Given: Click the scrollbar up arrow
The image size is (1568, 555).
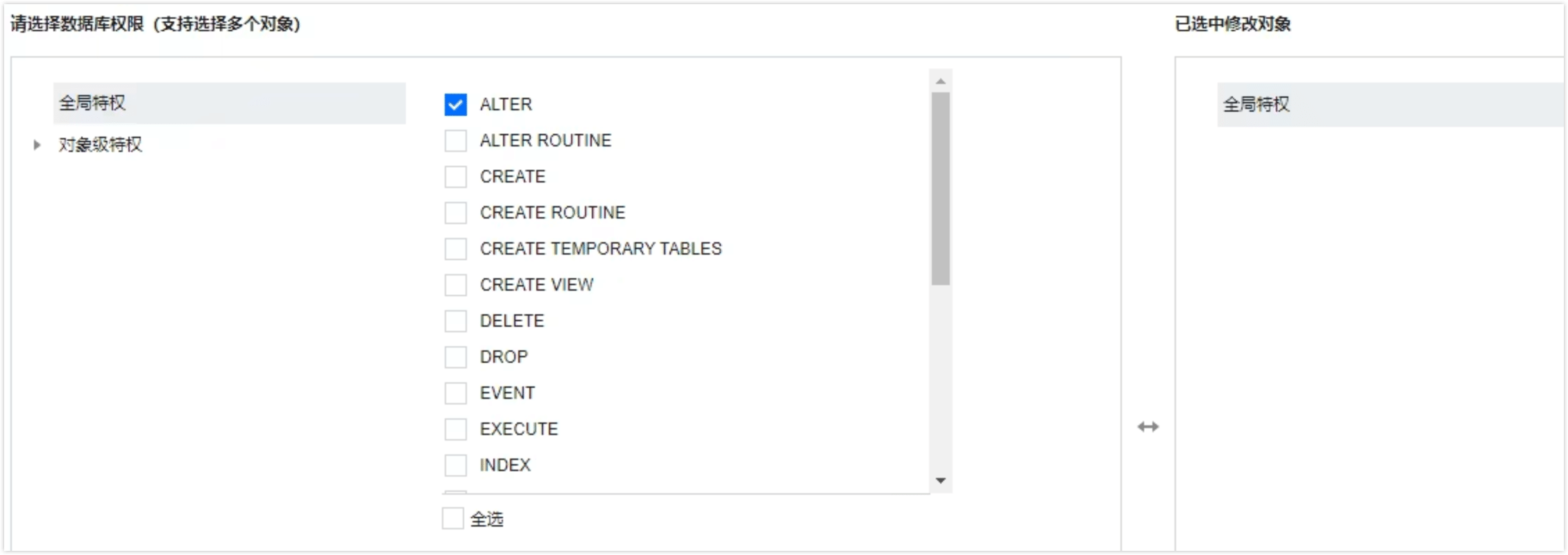Looking at the screenshot, I should tap(941, 82).
